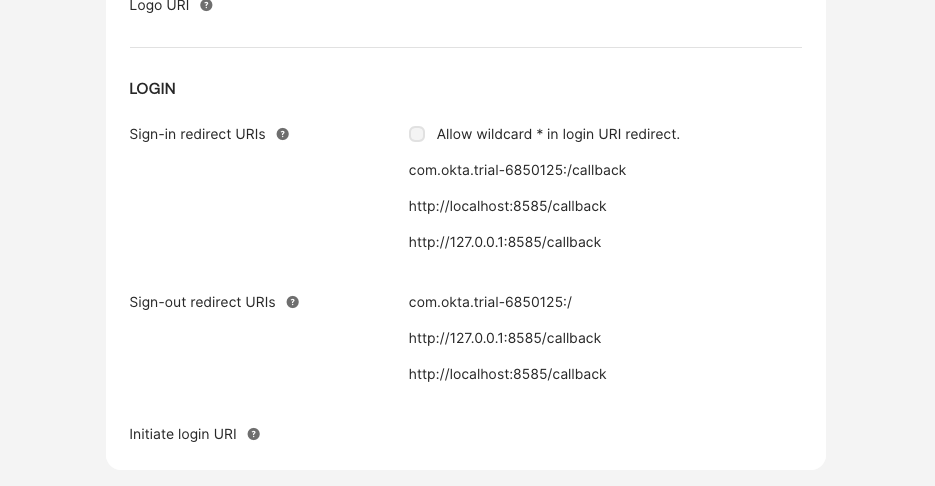This screenshot has width=935, height=486.
Task: Click the empty Initiate login URI value area
Action: pos(605,434)
